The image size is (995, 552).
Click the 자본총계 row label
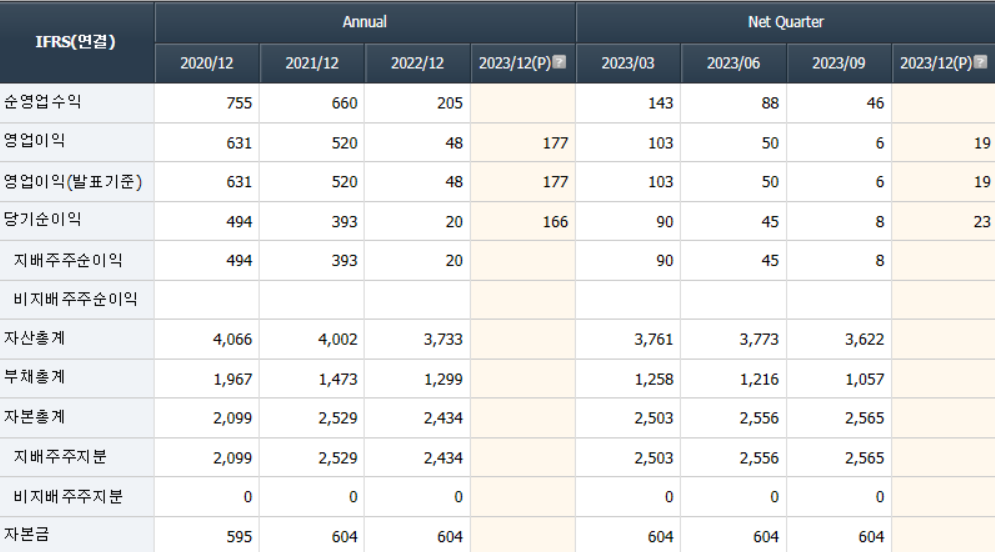[35, 417]
